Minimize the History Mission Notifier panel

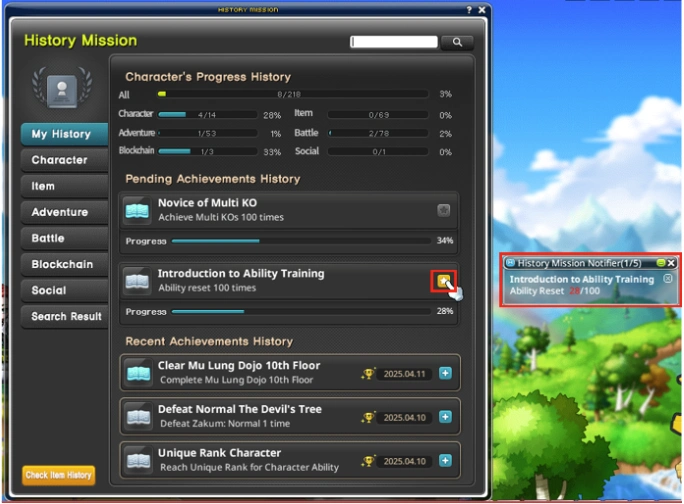(660, 263)
